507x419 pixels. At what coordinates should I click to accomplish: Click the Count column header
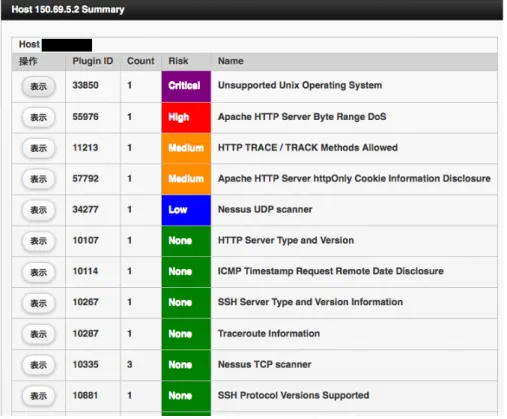[x=141, y=61]
